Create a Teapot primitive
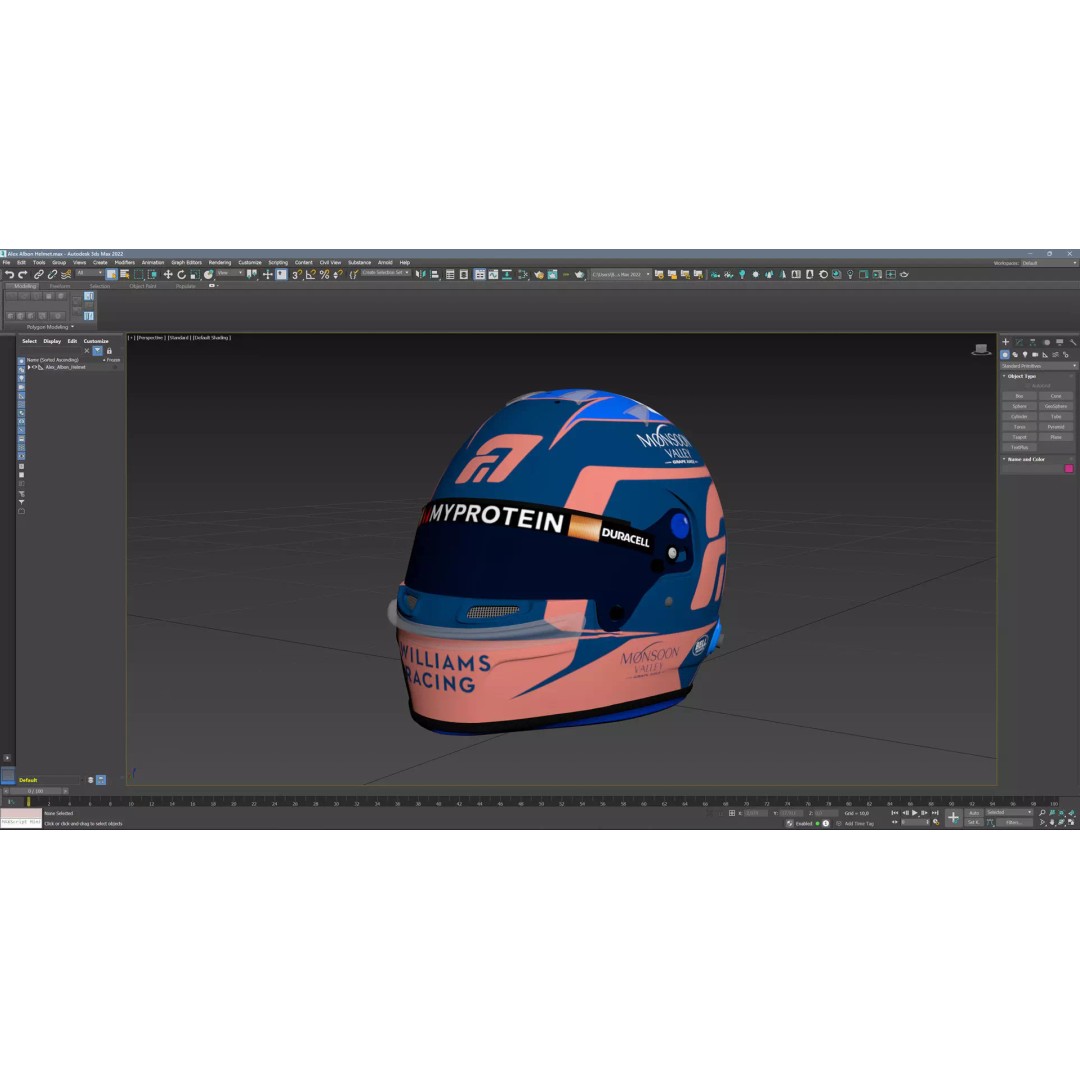 click(x=1019, y=437)
